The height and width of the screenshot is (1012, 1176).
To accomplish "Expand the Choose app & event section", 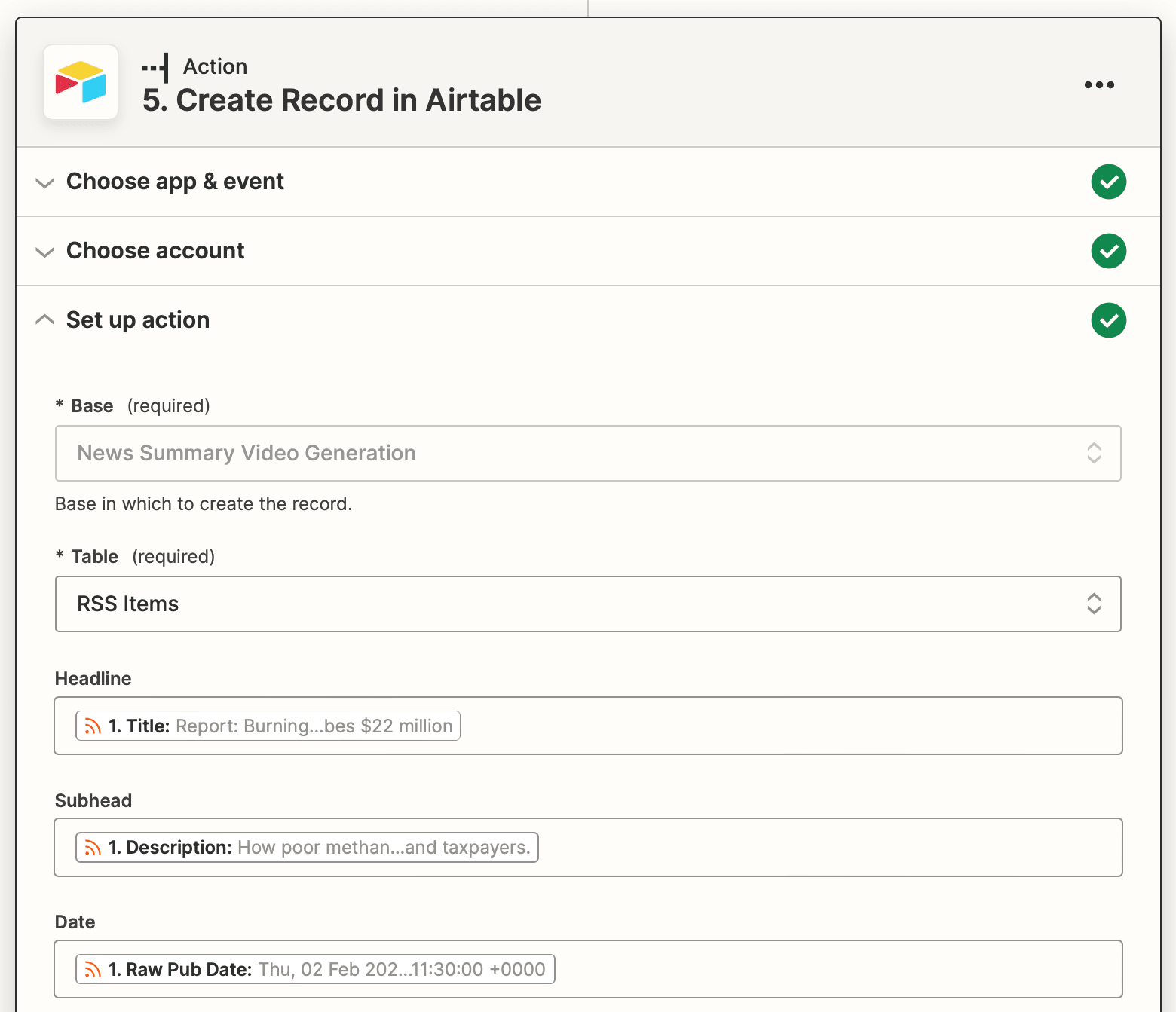I will (x=45, y=182).
